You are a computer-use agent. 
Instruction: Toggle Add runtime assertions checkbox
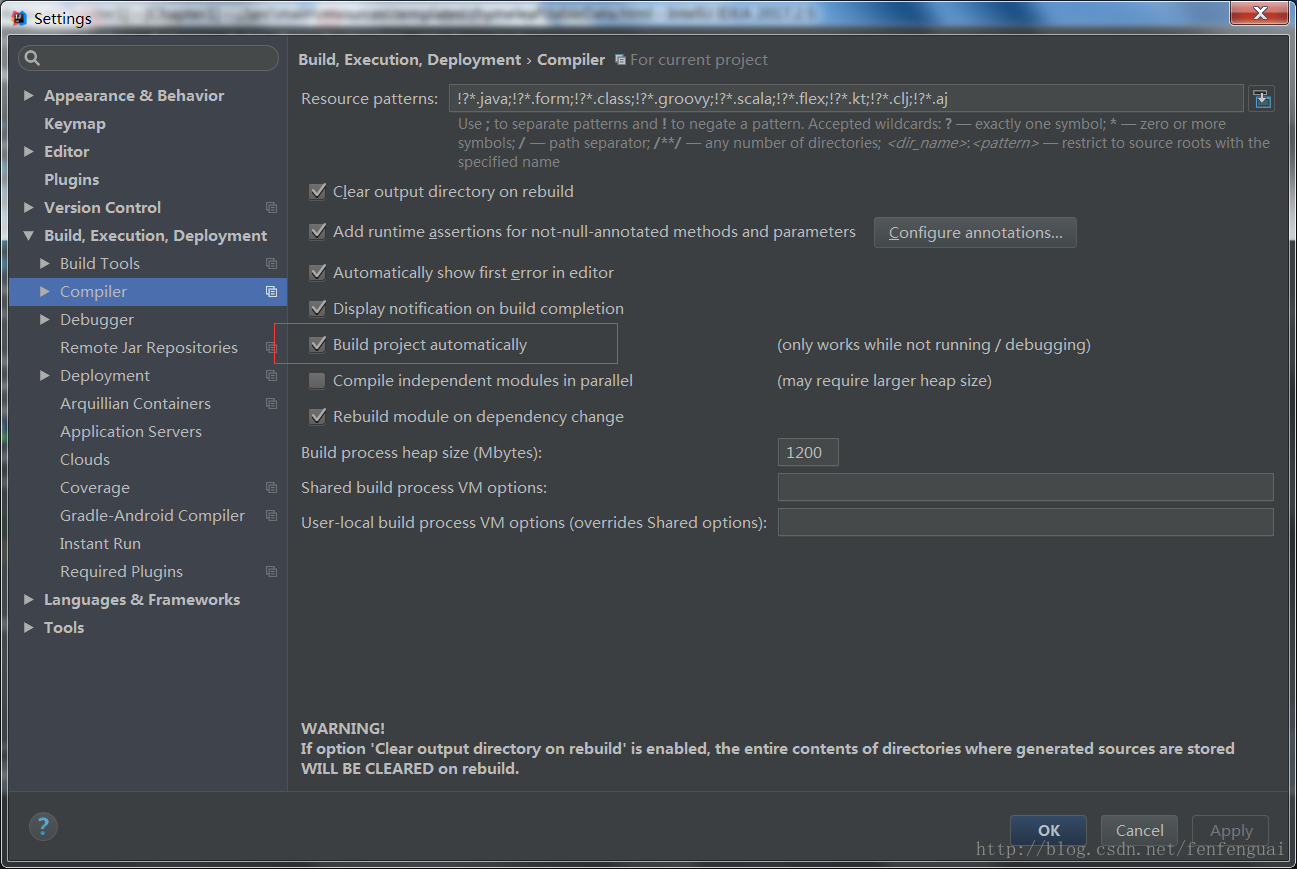point(317,231)
